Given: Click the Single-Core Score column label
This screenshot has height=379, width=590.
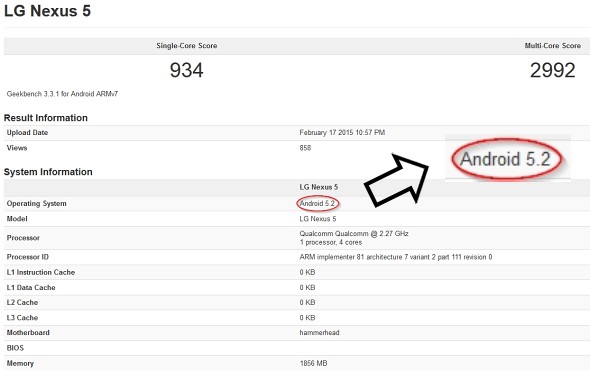Looking at the screenshot, I should (187, 46).
